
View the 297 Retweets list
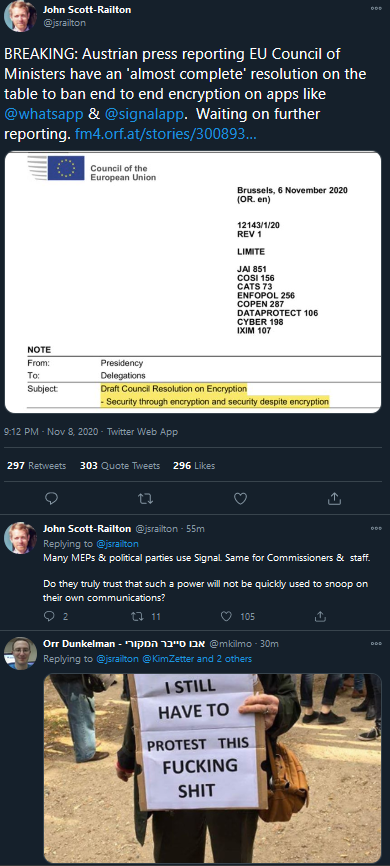(x=36, y=466)
